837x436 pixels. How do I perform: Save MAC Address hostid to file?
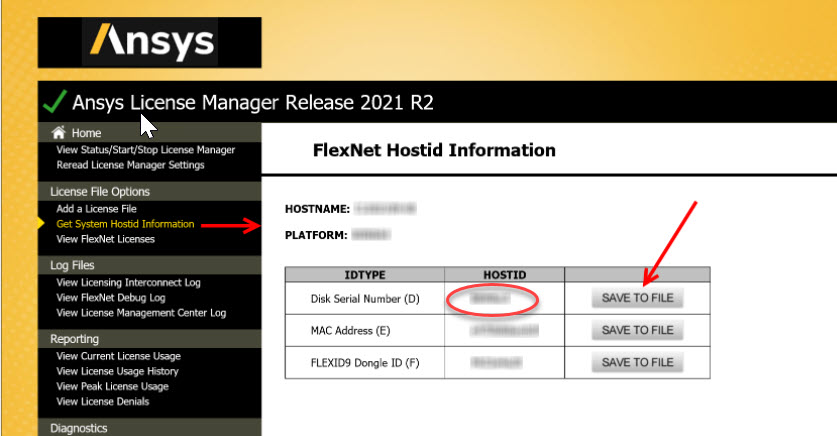tap(638, 330)
